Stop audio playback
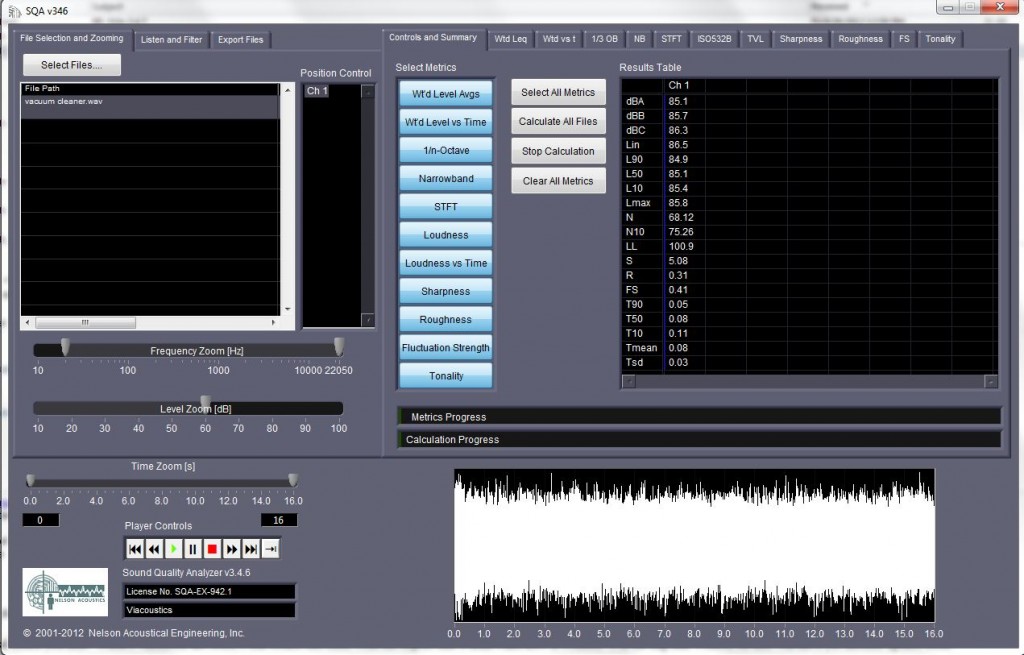 point(211,548)
